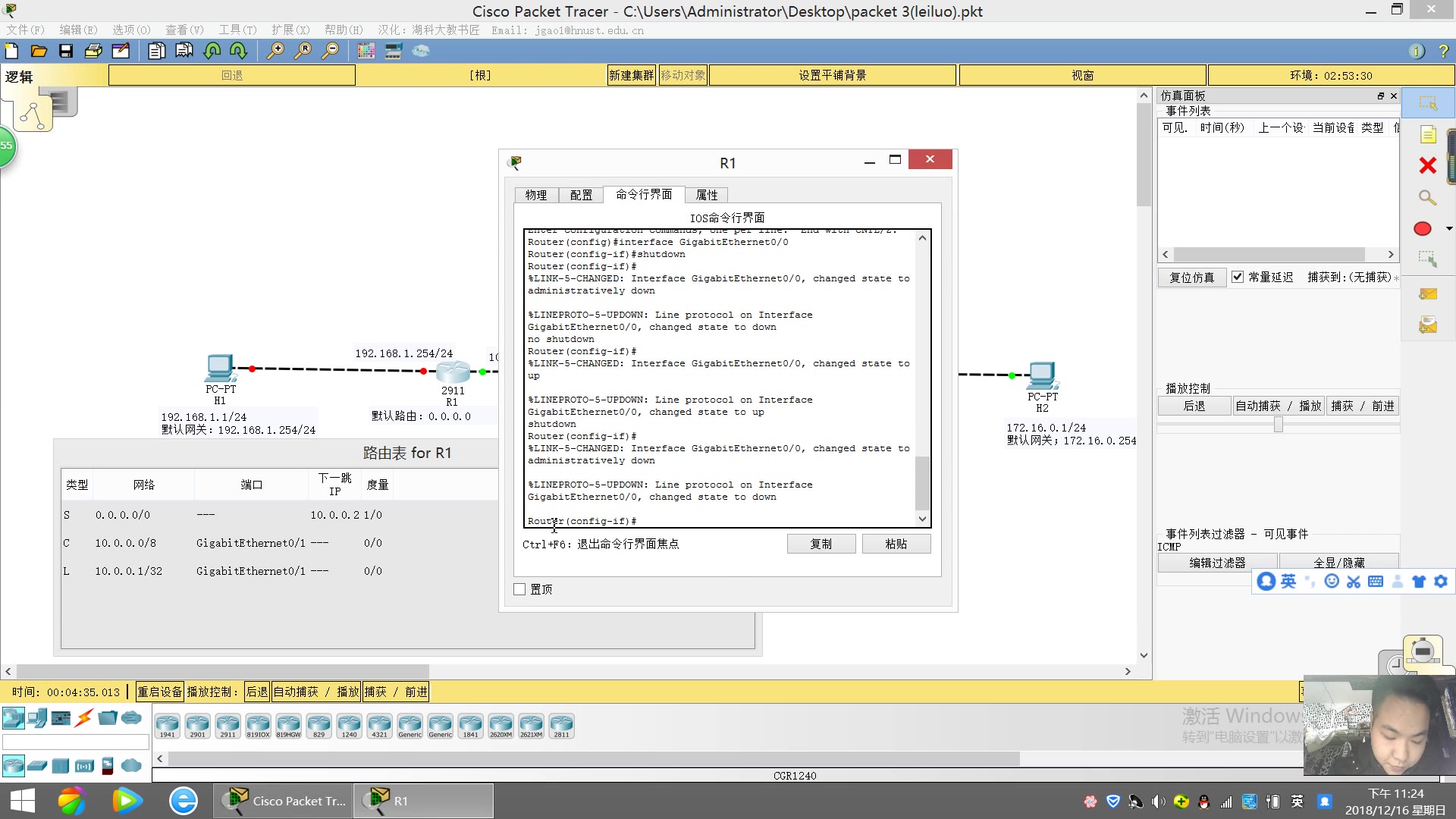Click 自动捕获 / 播放 in simulation panel

[x=1279, y=406]
